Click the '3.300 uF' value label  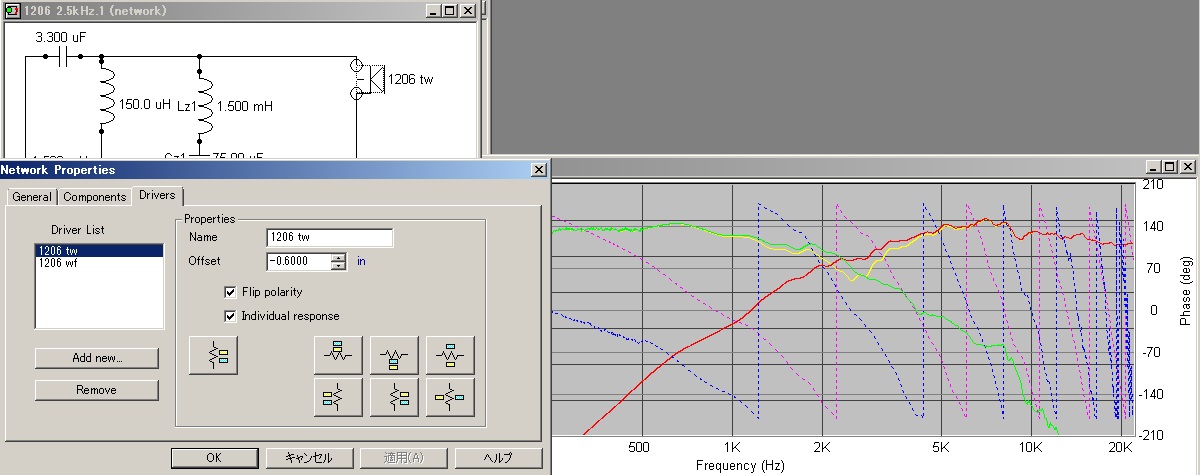(x=60, y=37)
